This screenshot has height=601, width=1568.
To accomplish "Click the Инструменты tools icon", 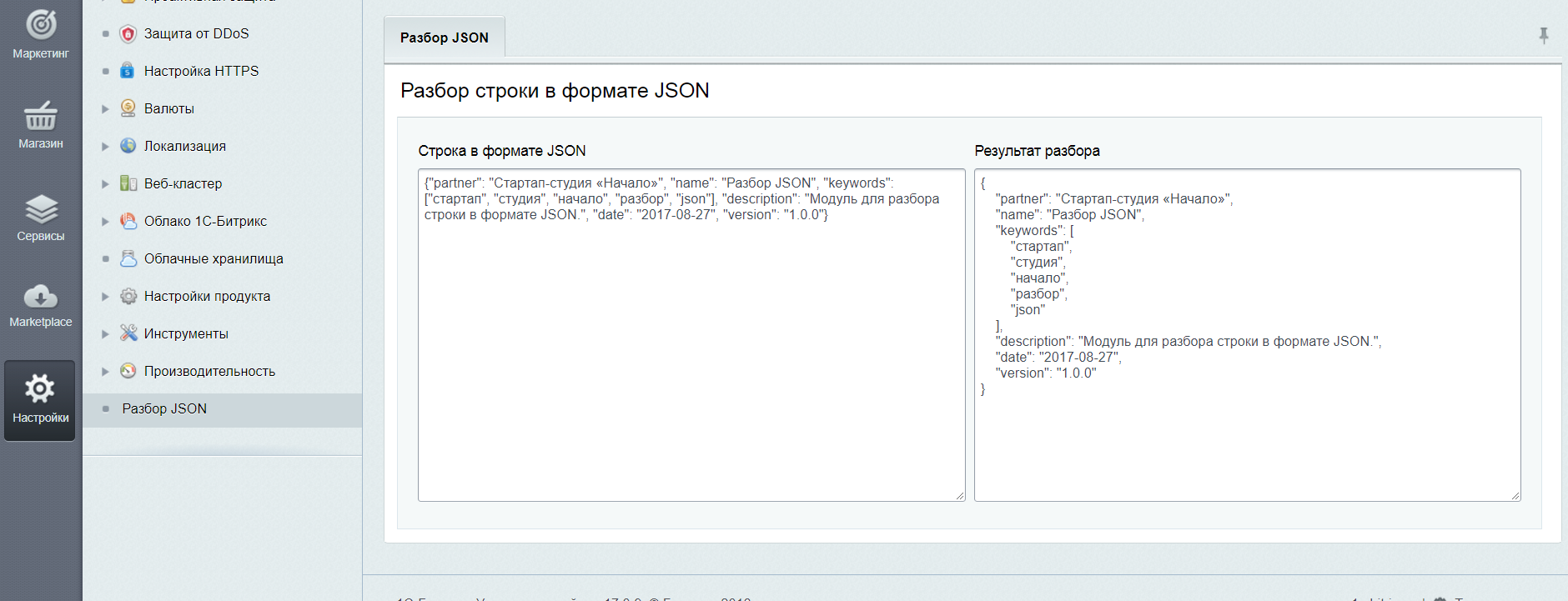I will (128, 333).
